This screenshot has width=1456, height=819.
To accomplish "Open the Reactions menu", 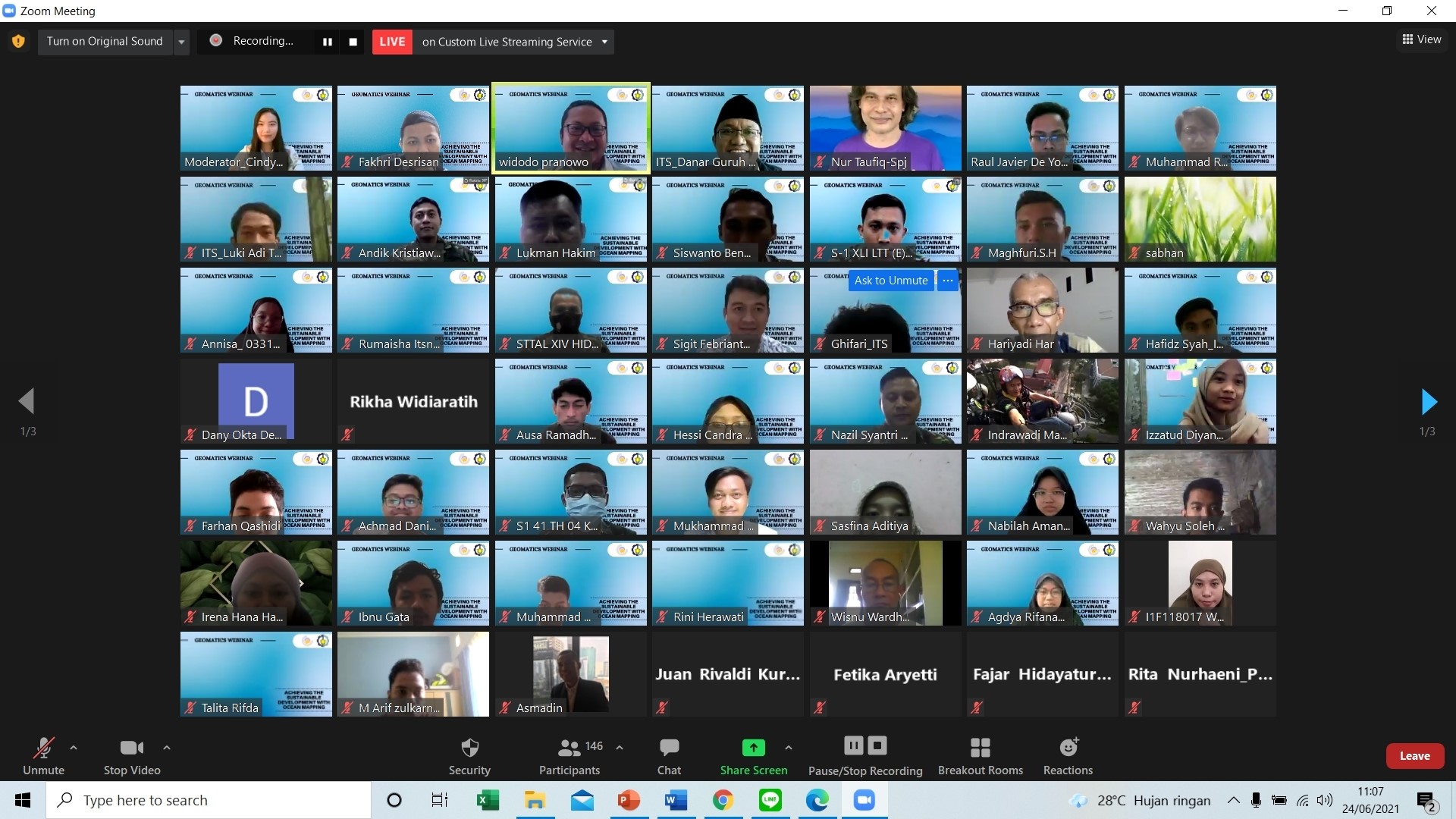I will (1068, 748).
